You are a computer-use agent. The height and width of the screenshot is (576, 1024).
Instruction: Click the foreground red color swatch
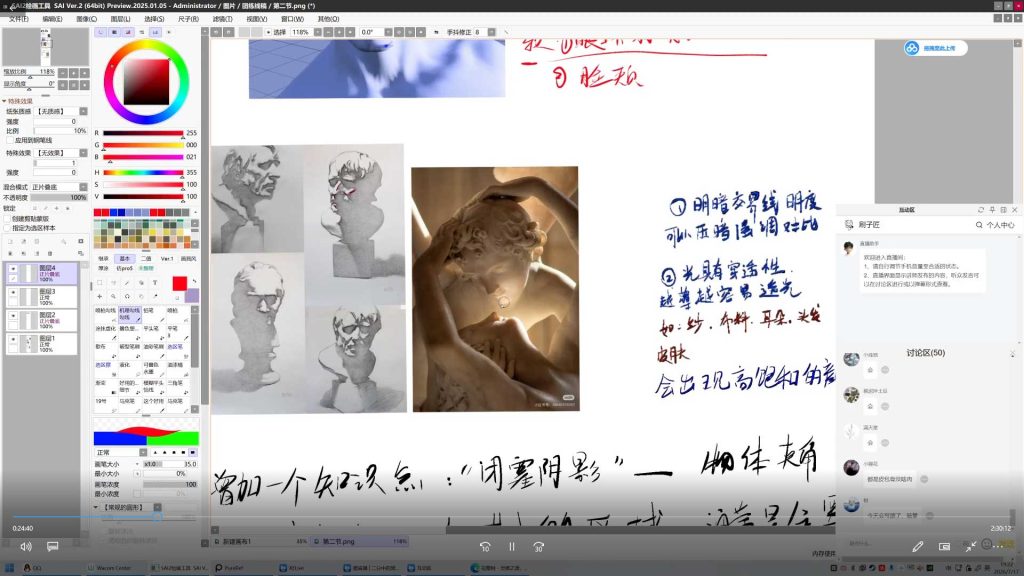coord(178,283)
